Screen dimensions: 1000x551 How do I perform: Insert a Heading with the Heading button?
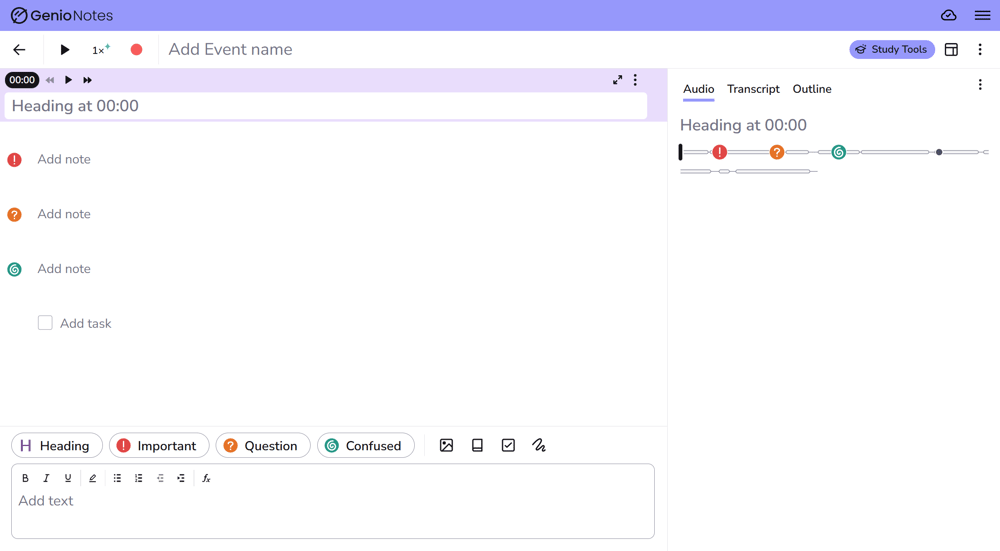click(x=57, y=445)
